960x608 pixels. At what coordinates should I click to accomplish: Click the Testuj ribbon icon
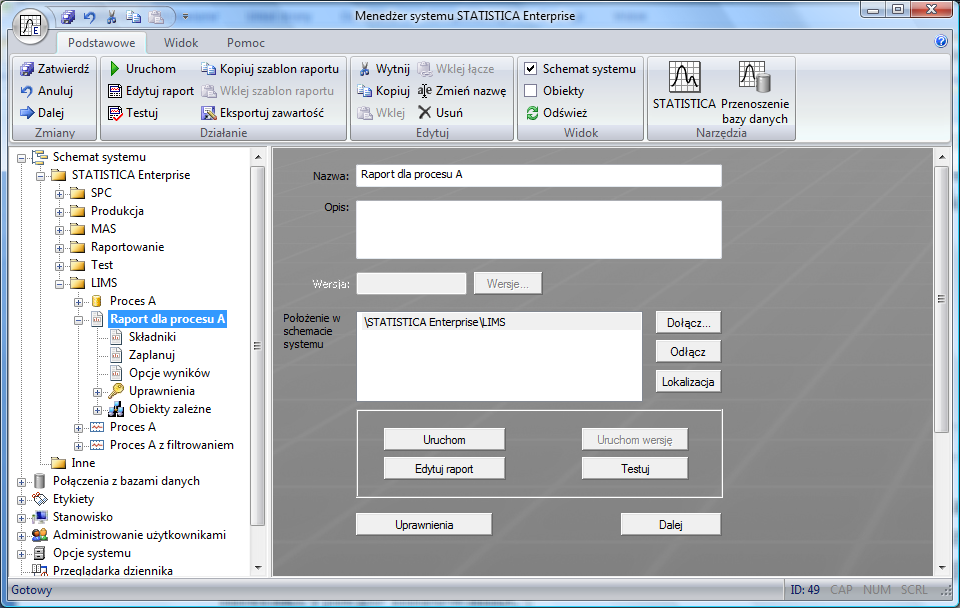pos(115,113)
